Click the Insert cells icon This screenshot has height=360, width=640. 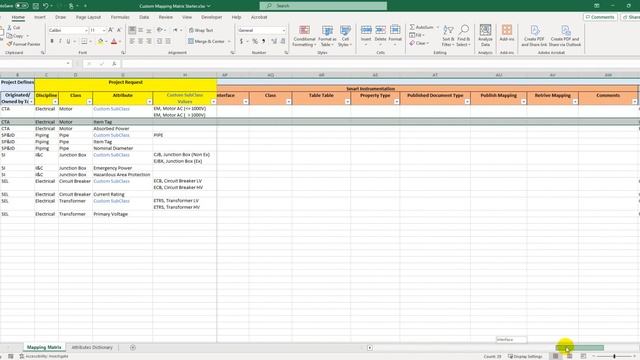coord(366,30)
